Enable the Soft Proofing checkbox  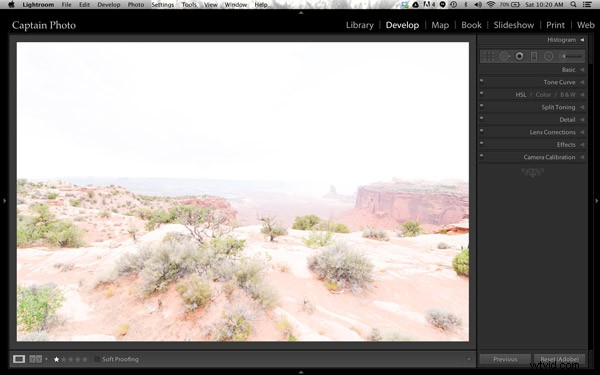[x=97, y=359]
